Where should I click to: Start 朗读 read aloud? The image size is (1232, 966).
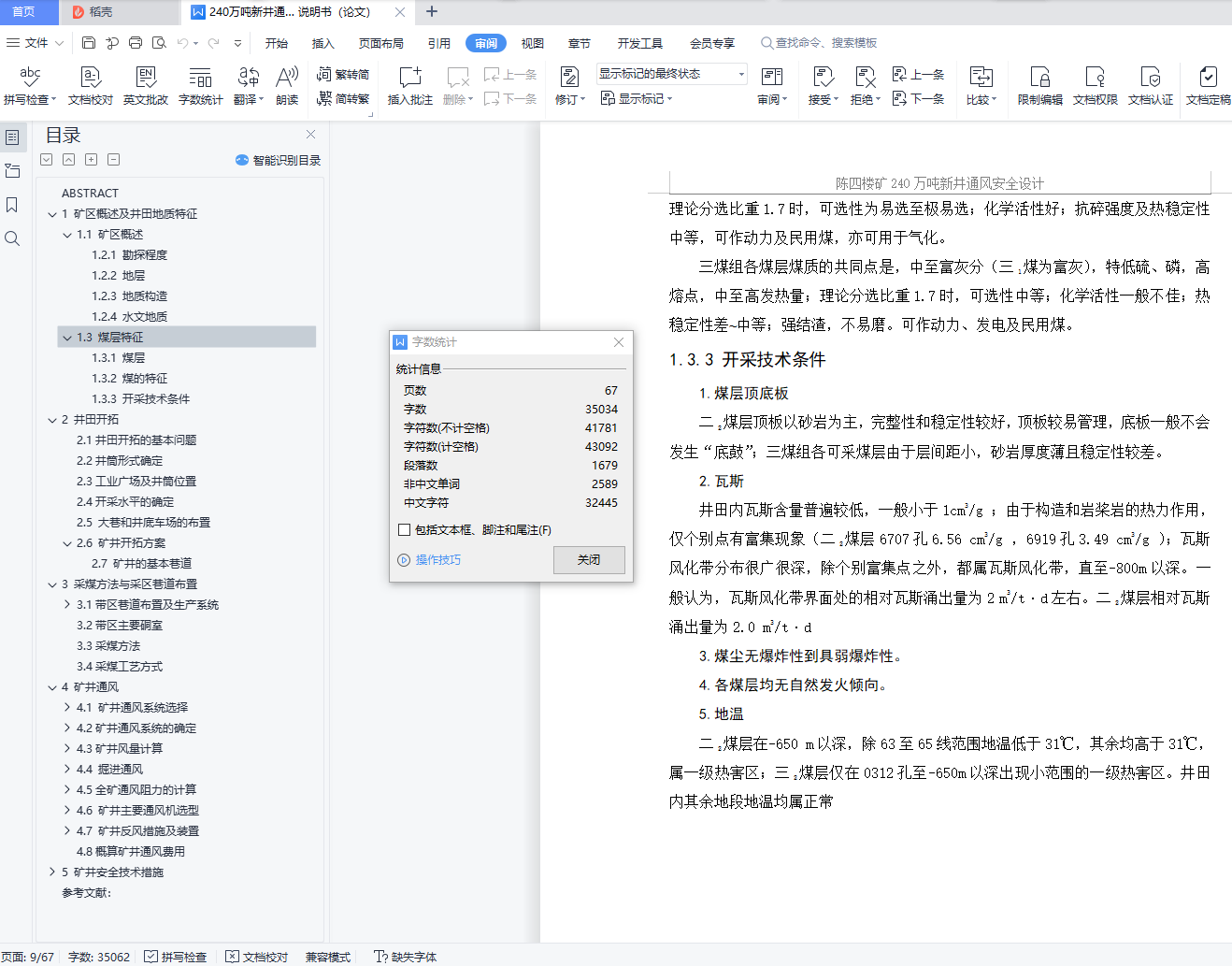tap(287, 84)
